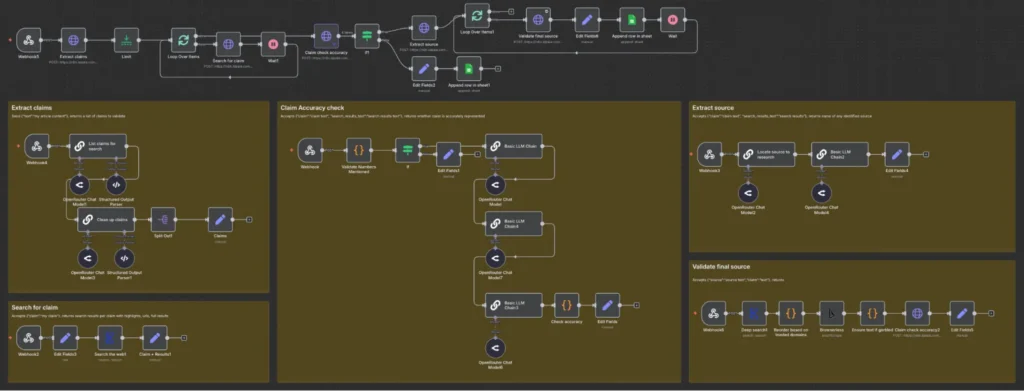Open the top-row Extract claims HTTP node
Screen dimensions: 1024x391
pyautogui.click(x=73, y=40)
